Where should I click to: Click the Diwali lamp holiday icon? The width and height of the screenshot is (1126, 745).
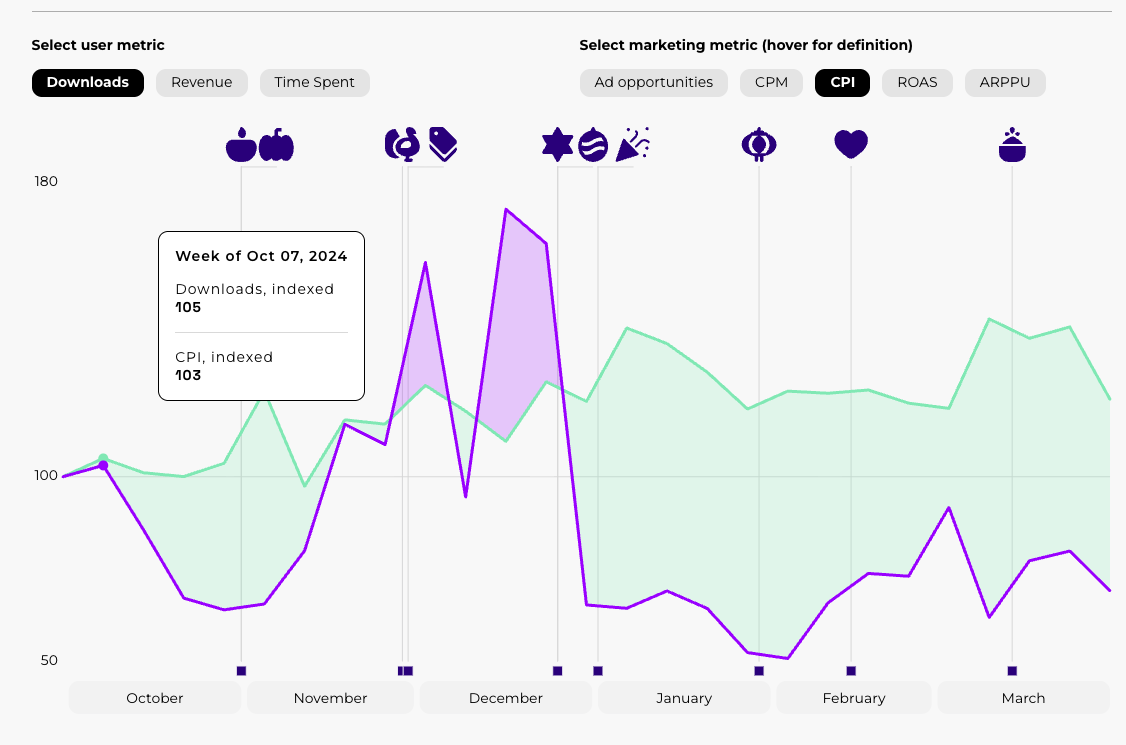241,145
